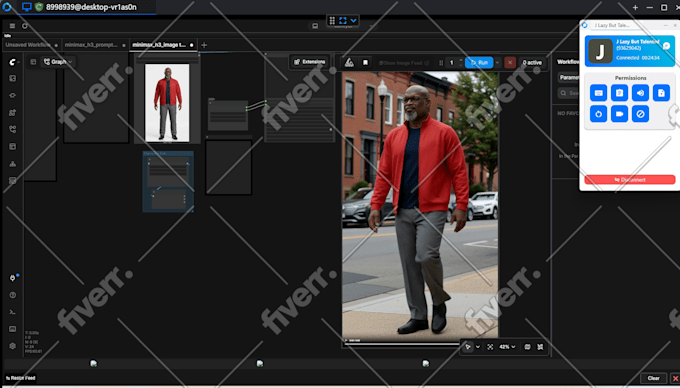Screen dimensions: 680x388
Task: Choose the select pointer tool in canvas toolbar
Action: tap(468, 347)
